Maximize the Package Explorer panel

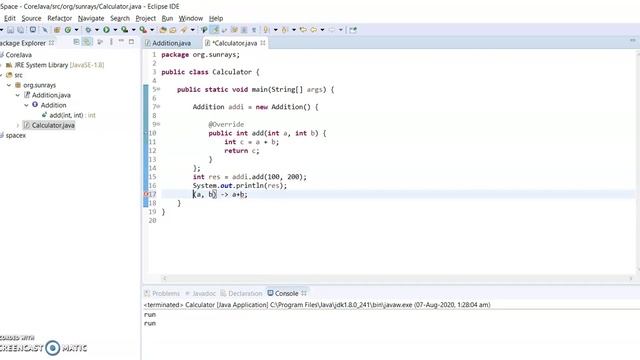(131, 42)
